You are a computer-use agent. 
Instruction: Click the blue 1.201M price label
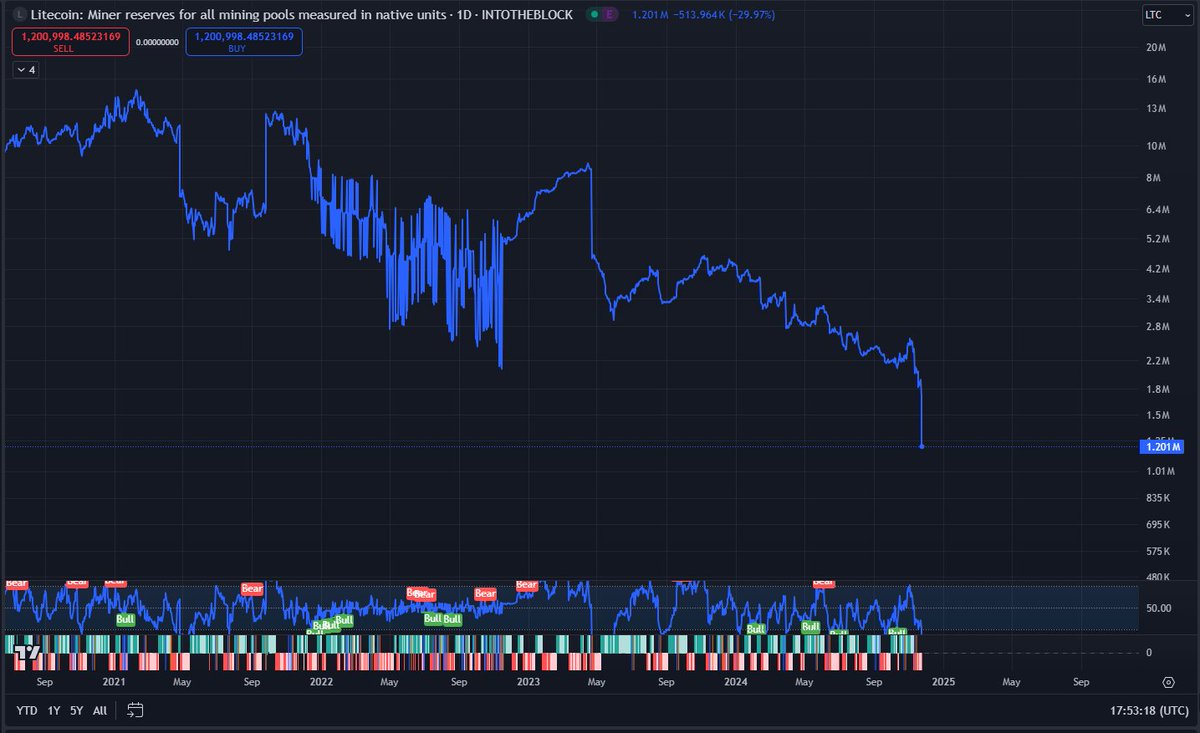pyautogui.click(x=1162, y=447)
